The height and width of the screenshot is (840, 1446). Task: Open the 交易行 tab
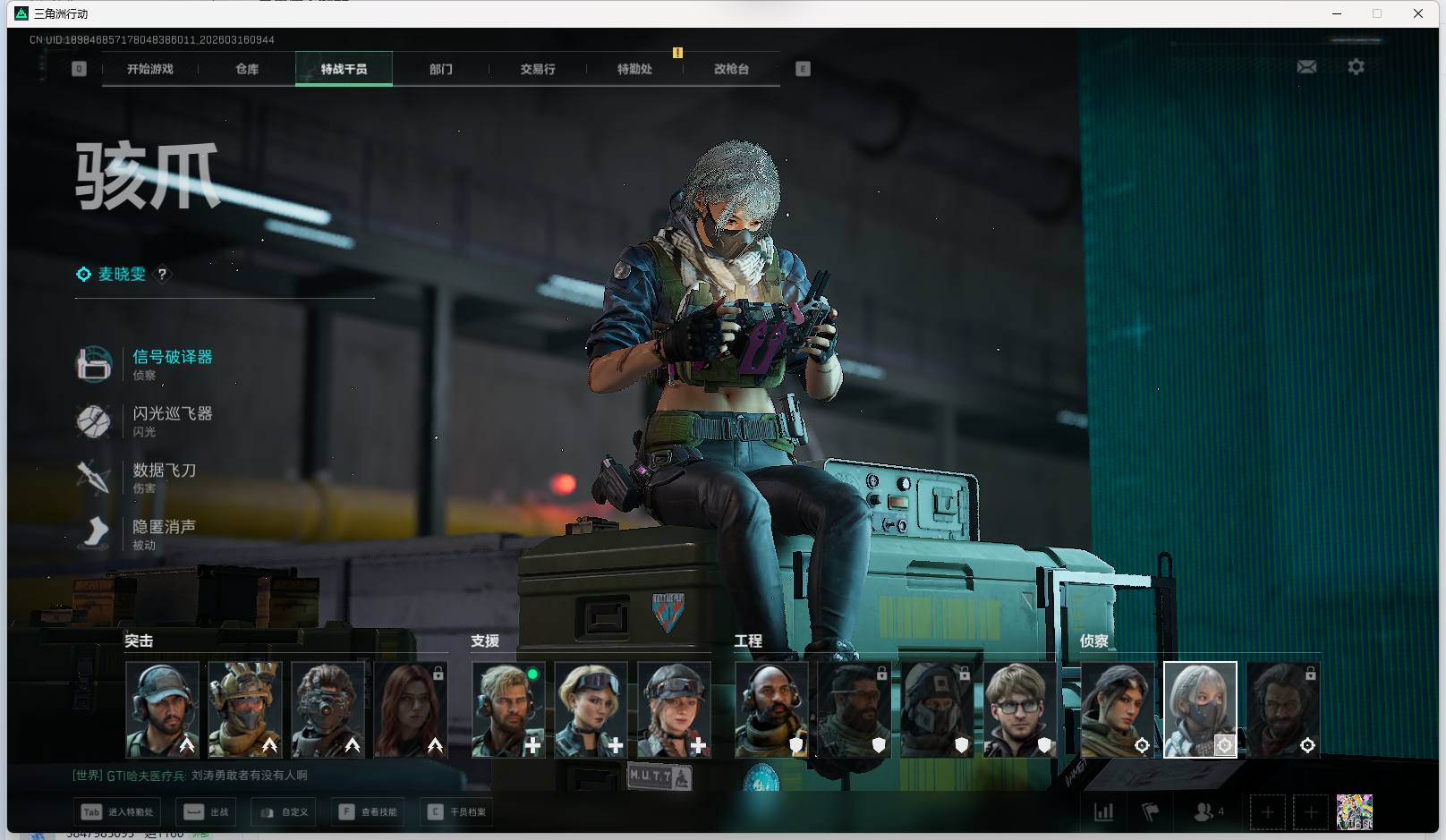pyautogui.click(x=538, y=69)
